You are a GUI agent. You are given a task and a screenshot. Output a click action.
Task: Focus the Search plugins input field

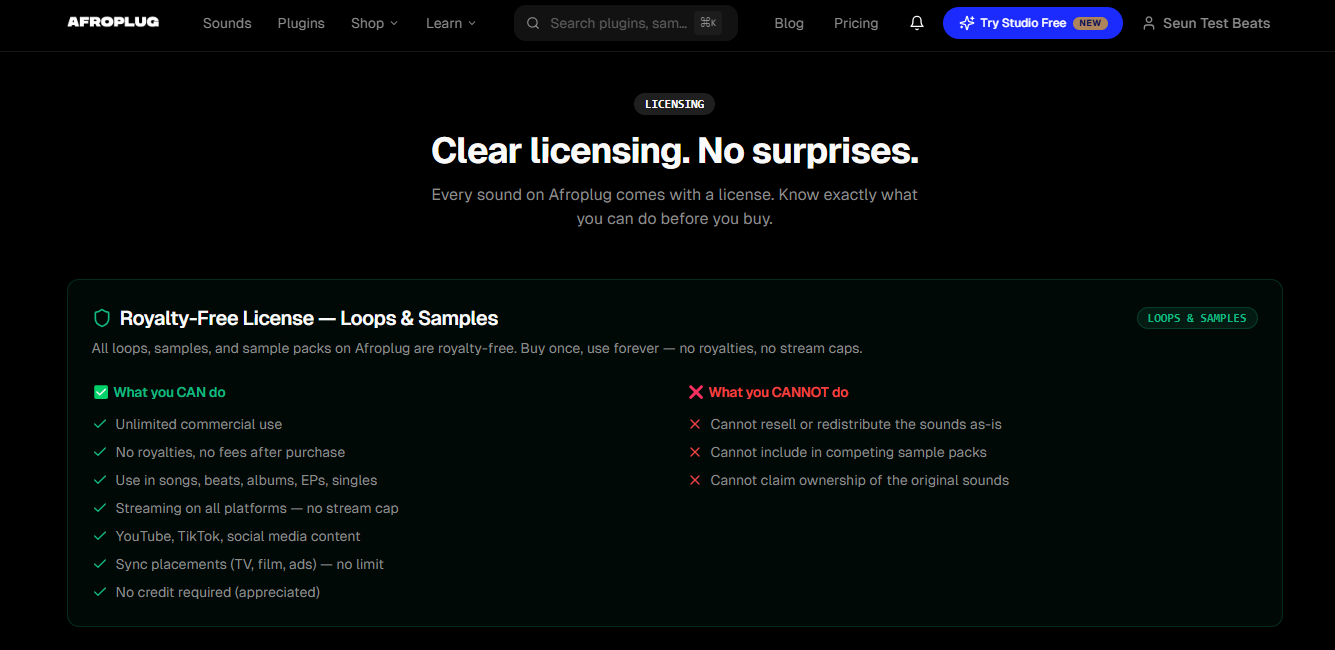pos(615,23)
